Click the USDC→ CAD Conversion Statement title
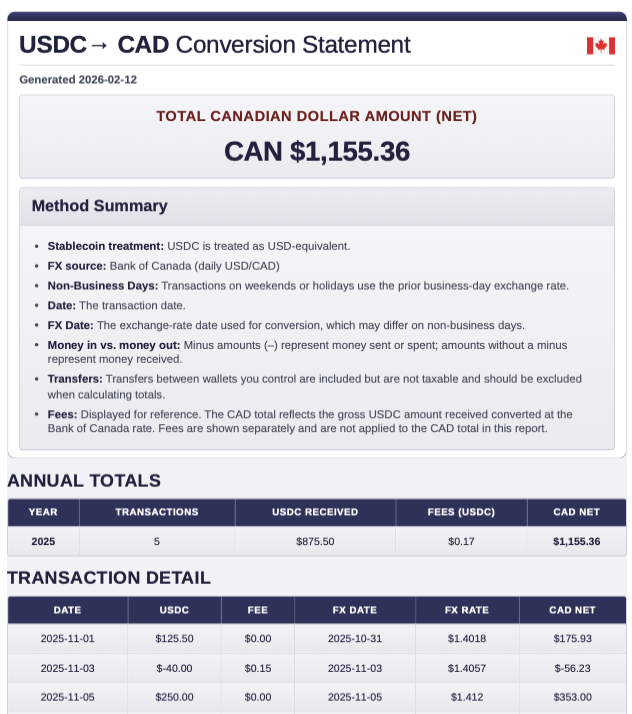The image size is (632, 714). click(x=215, y=45)
